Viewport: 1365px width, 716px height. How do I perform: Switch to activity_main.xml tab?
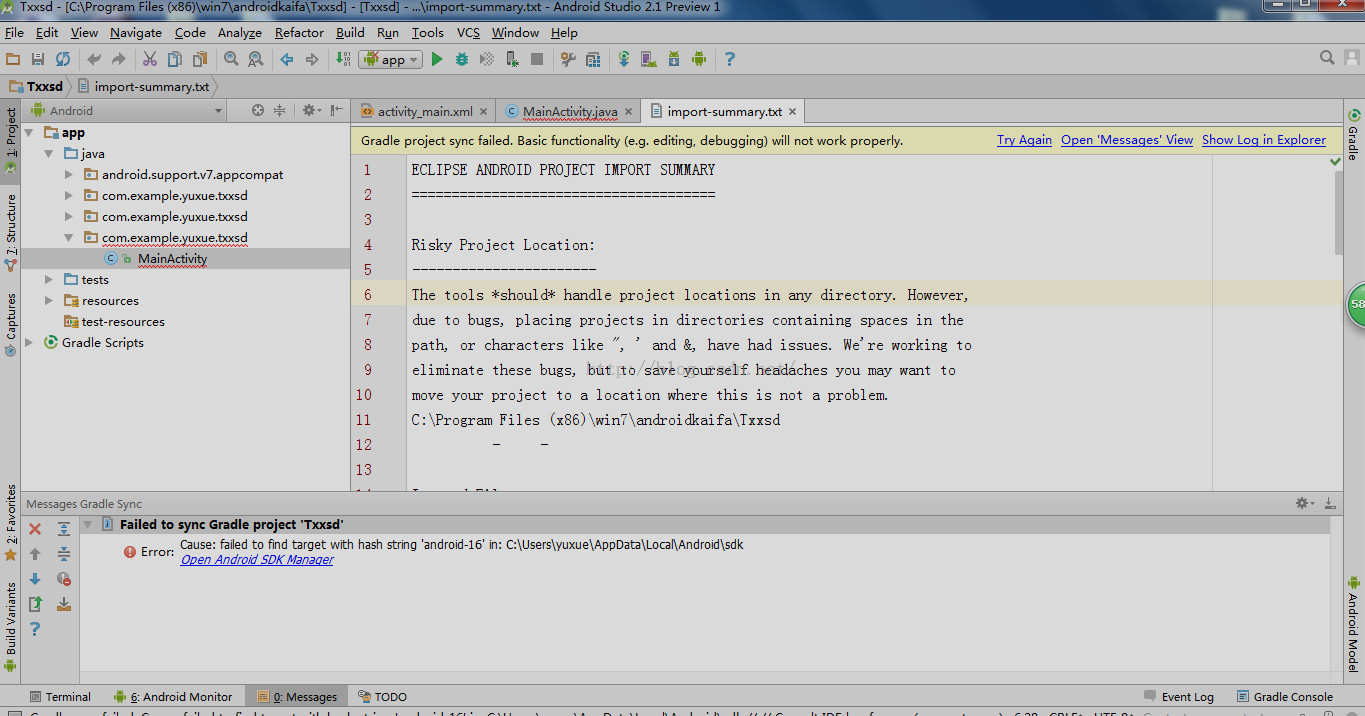tap(424, 111)
